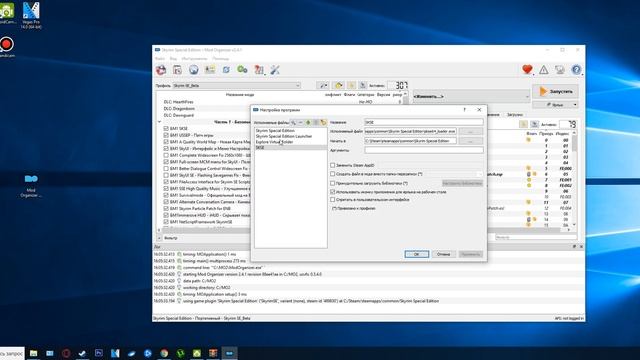Select 'Explore Virtual Folder' in list
Screen dimensions: 640x360
(274, 142)
